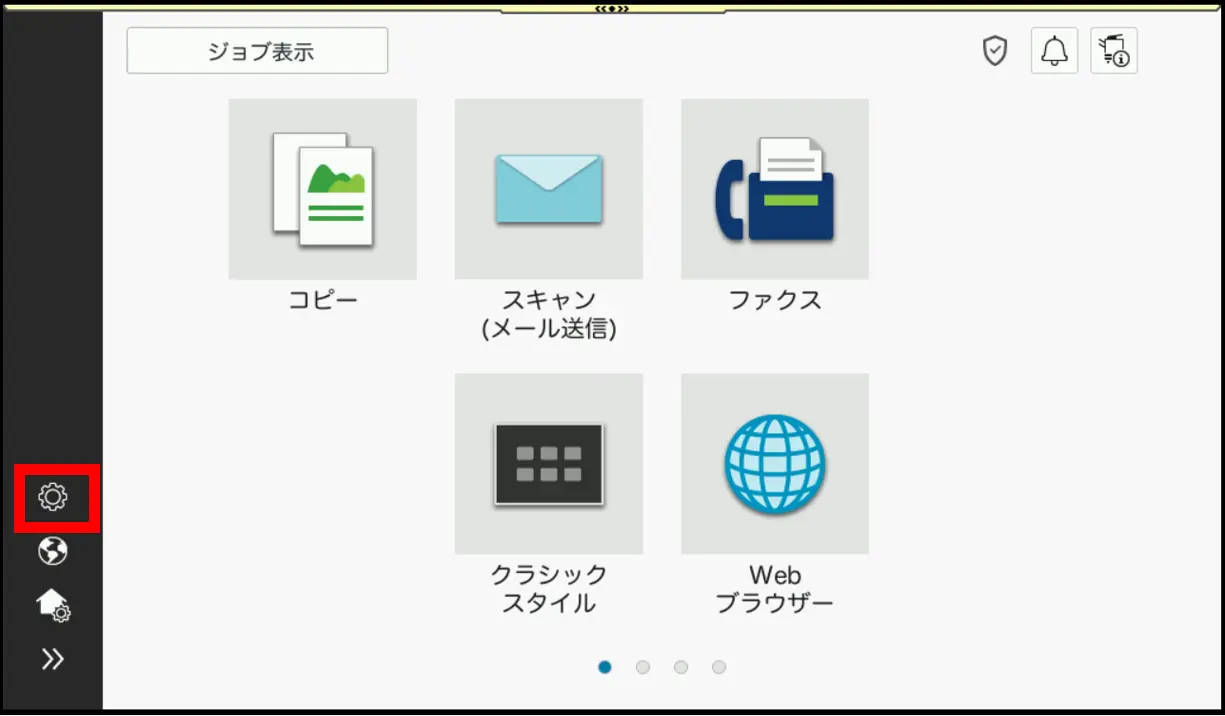This screenshot has width=1225, height=716.
Task: Open the notification bell icon
Action: coord(1054,51)
